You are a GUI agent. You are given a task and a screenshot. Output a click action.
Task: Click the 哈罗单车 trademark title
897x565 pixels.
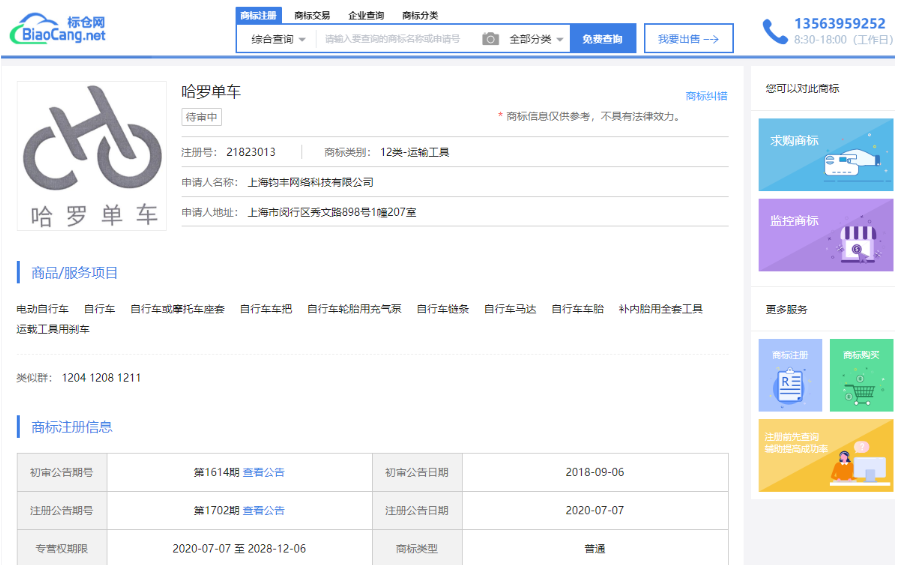(211, 91)
